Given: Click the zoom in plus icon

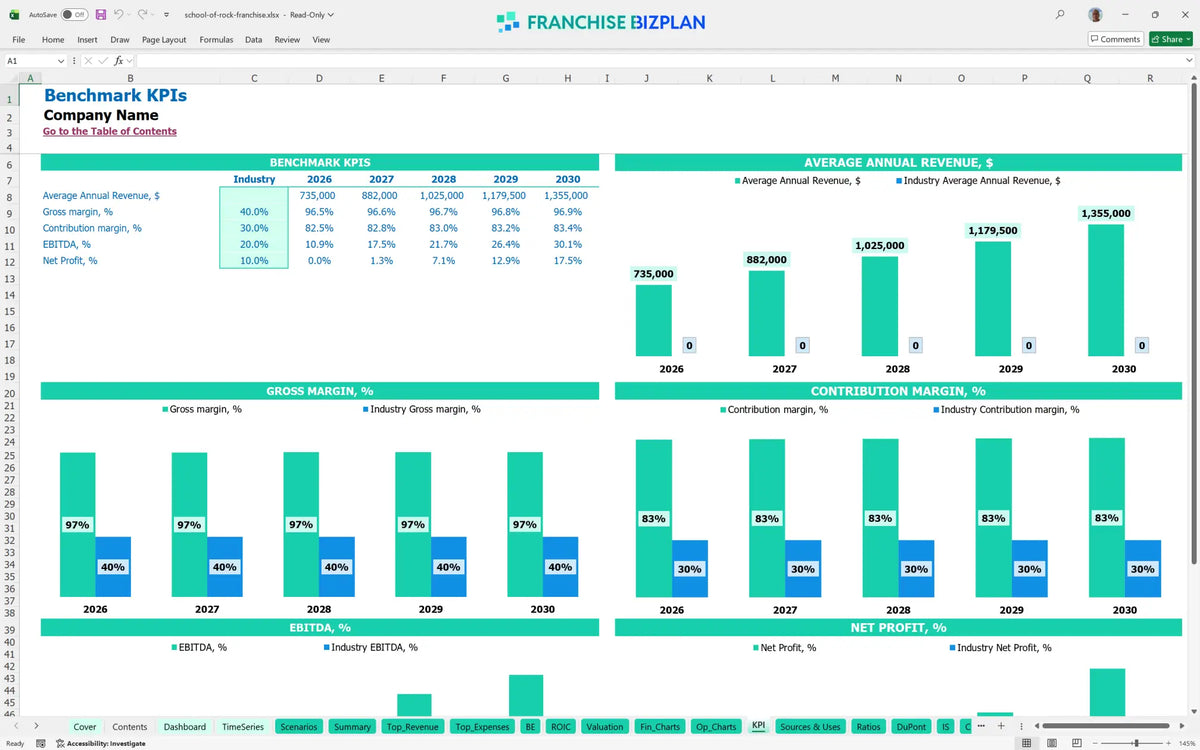Looking at the screenshot, I should (1168, 743).
